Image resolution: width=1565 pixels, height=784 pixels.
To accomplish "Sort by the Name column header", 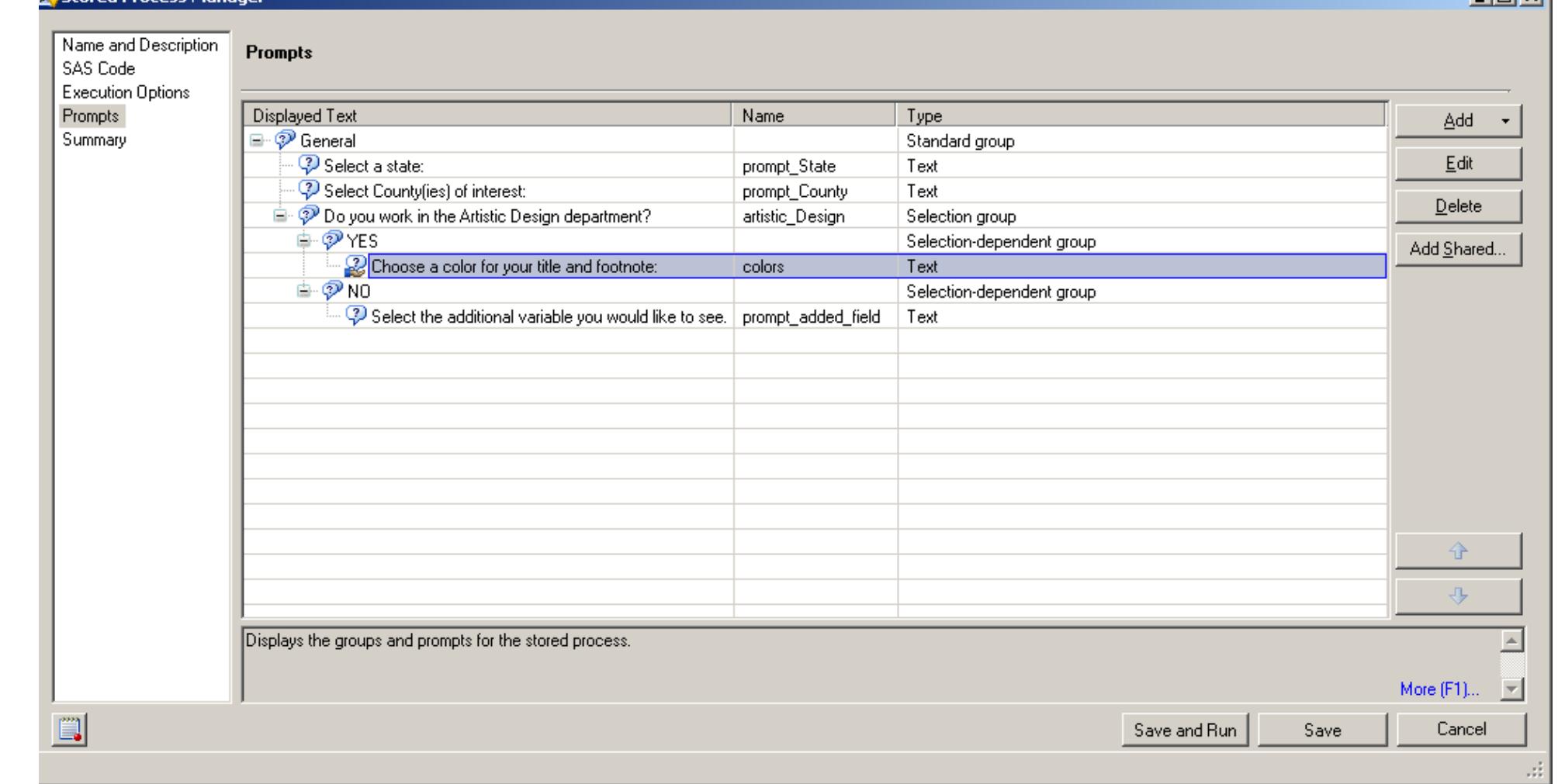I will click(x=815, y=116).
